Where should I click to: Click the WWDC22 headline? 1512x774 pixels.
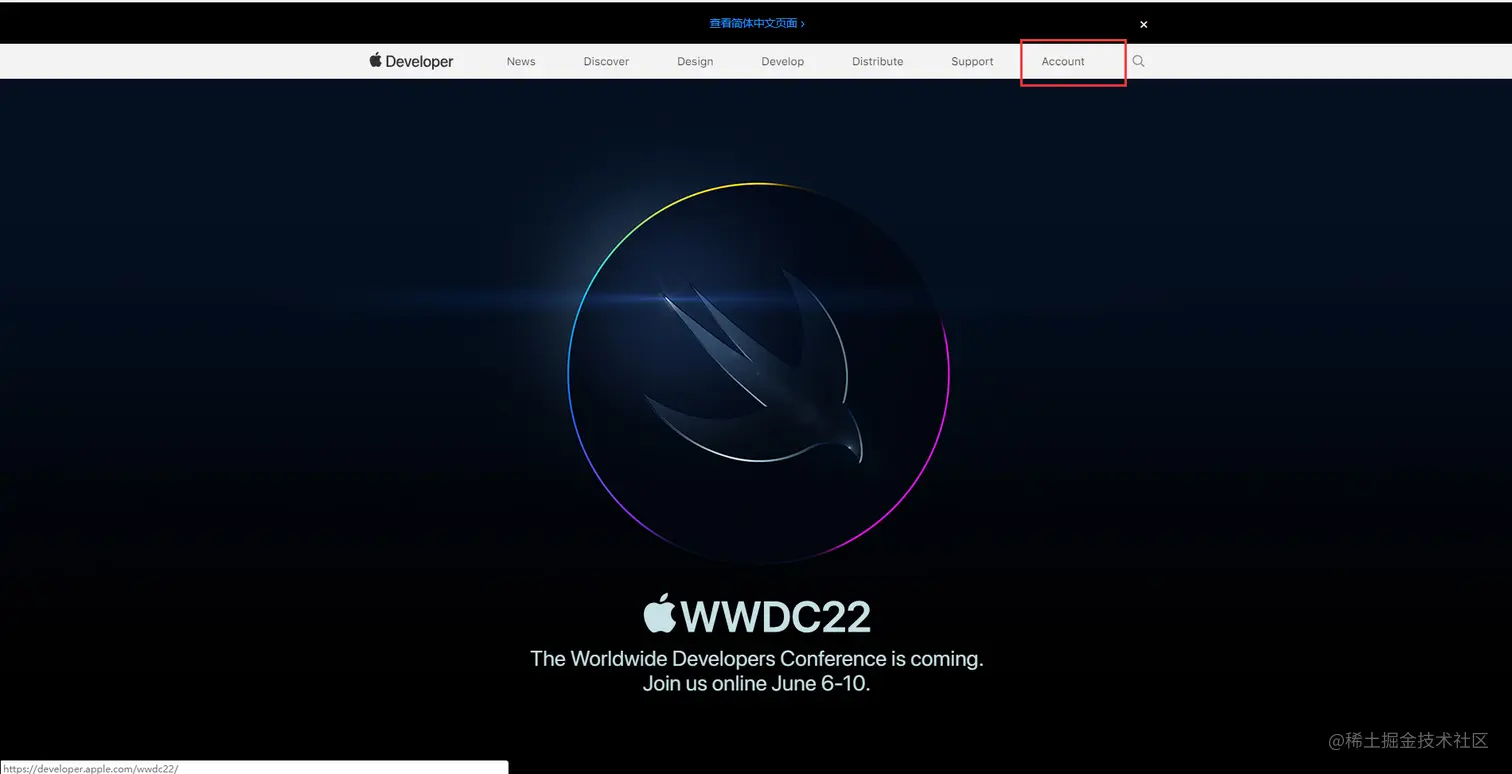757,615
